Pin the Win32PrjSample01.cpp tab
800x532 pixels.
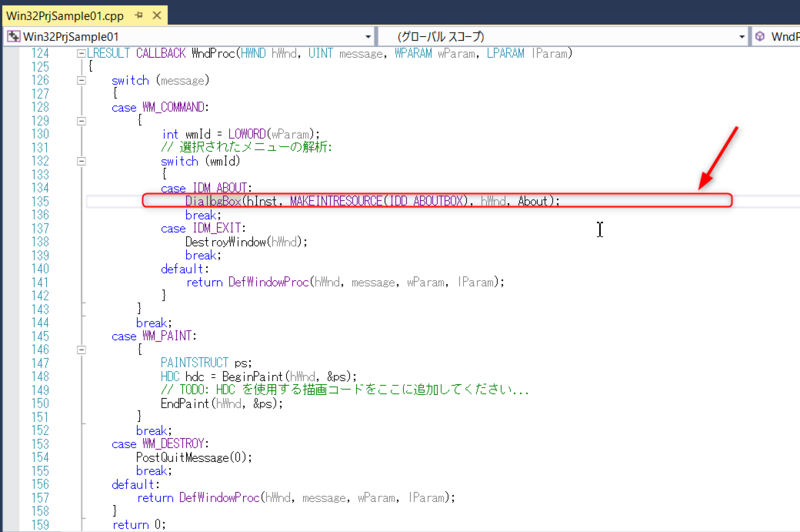tap(139, 16)
